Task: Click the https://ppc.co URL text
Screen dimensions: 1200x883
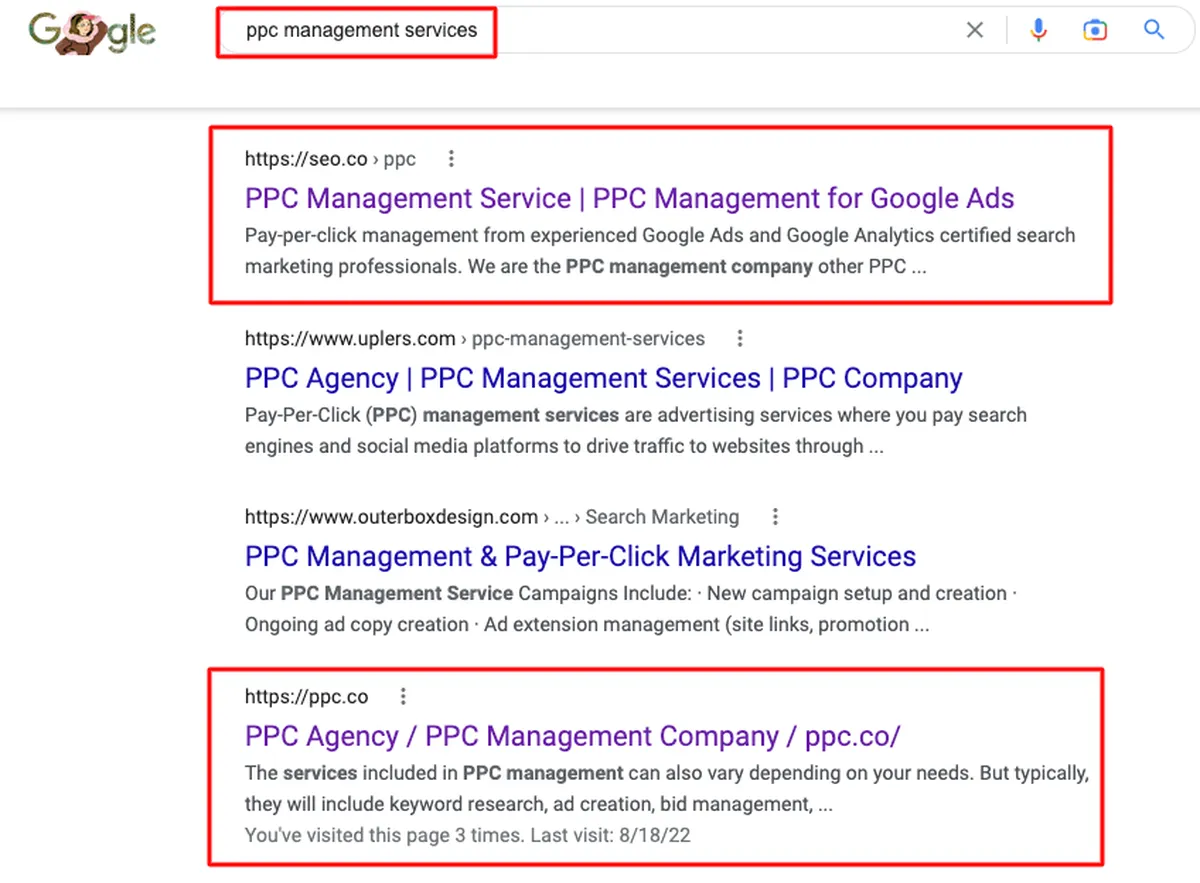Action: (306, 696)
